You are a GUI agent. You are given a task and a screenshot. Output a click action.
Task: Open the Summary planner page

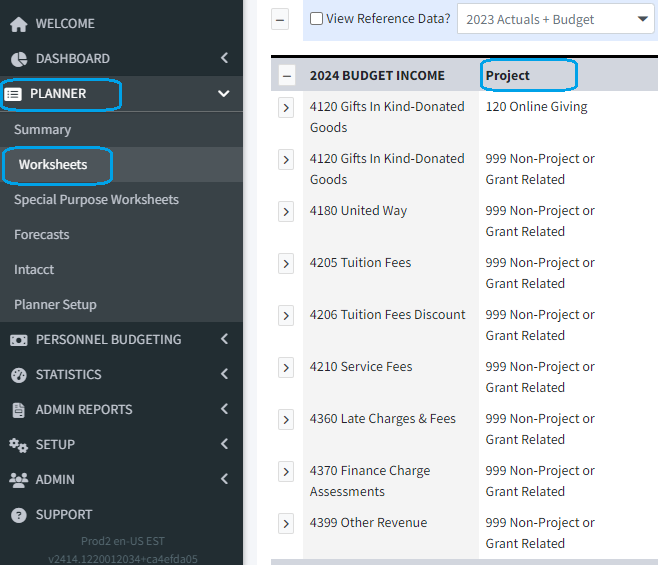42,130
